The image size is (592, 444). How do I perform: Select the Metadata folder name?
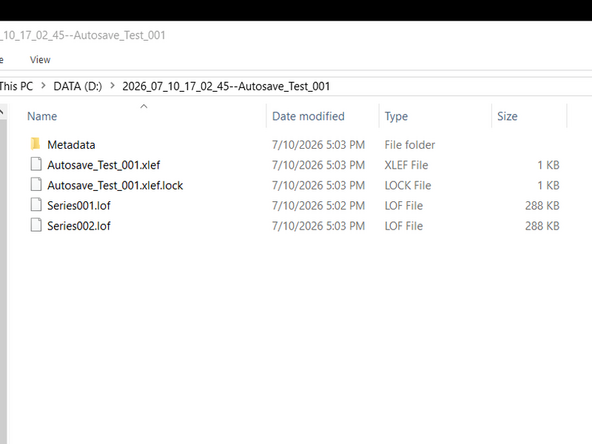[x=71, y=145]
